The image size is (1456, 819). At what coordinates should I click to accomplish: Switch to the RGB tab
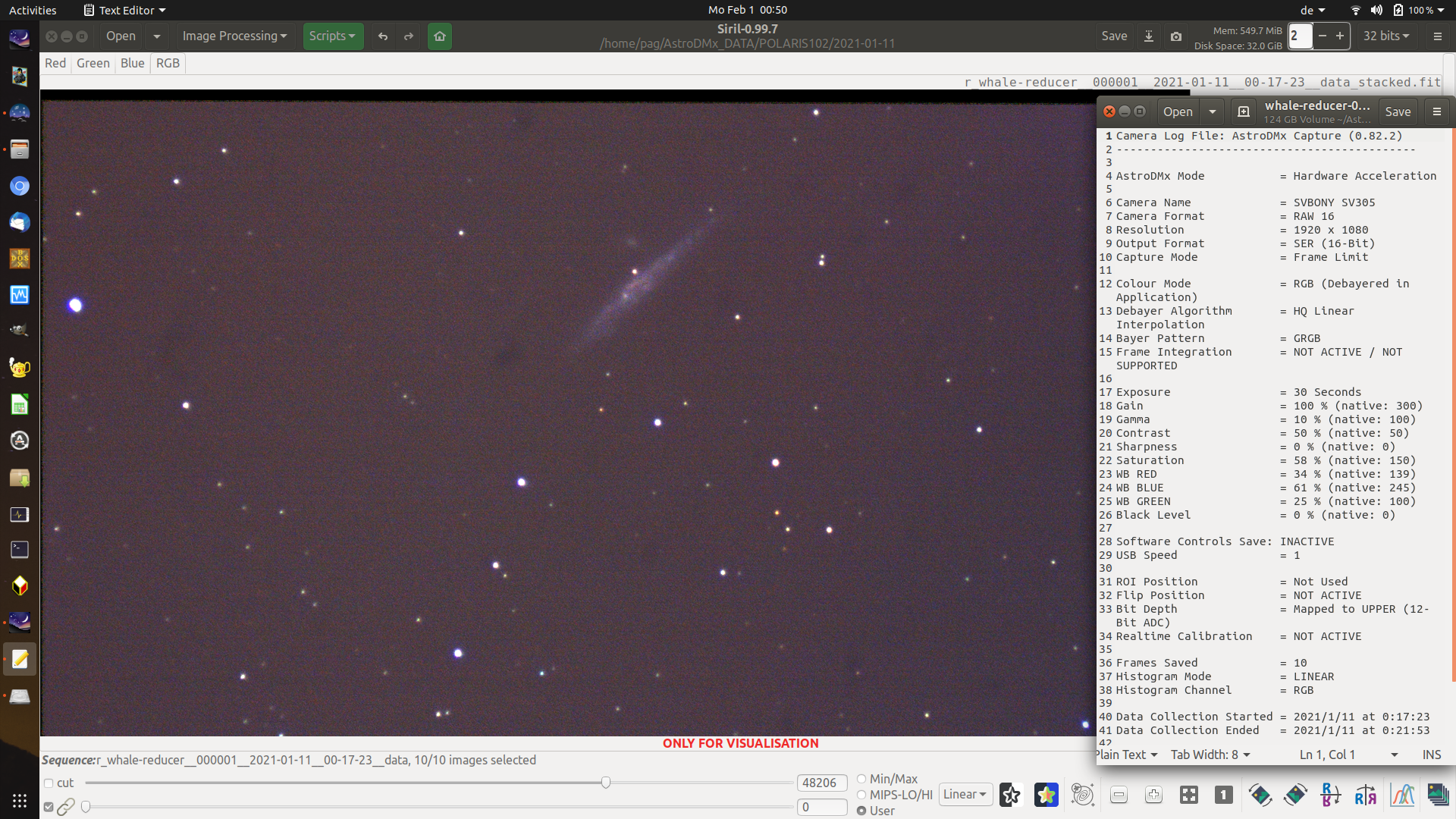point(168,63)
